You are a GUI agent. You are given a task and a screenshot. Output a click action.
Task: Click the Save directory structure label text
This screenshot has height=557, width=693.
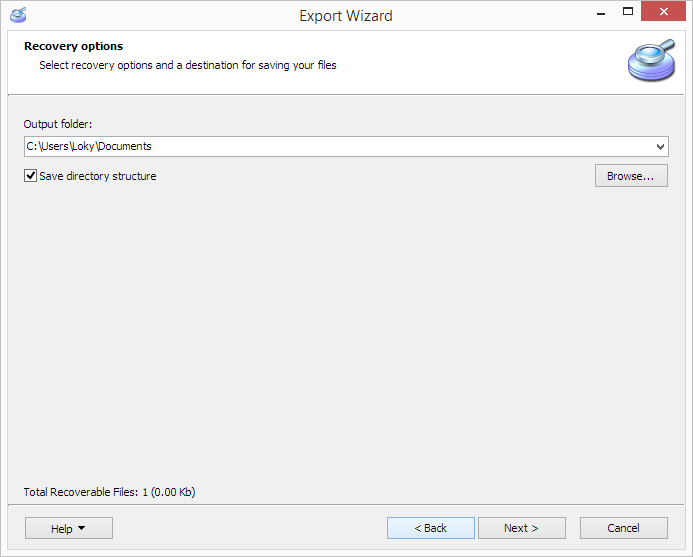(x=98, y=176)
